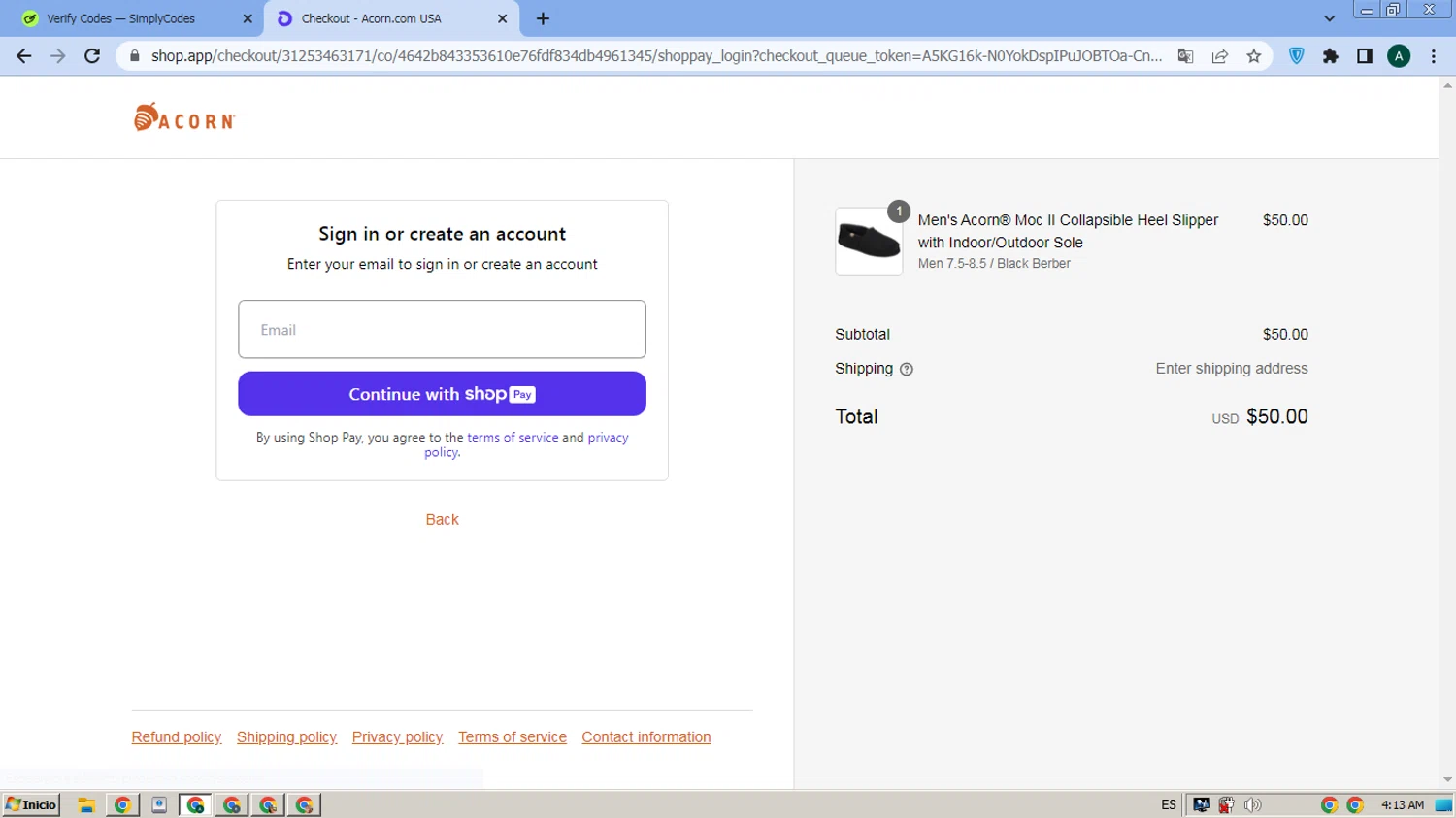Open the terms of service link in the Shop Pay notice

pos(513,438)
